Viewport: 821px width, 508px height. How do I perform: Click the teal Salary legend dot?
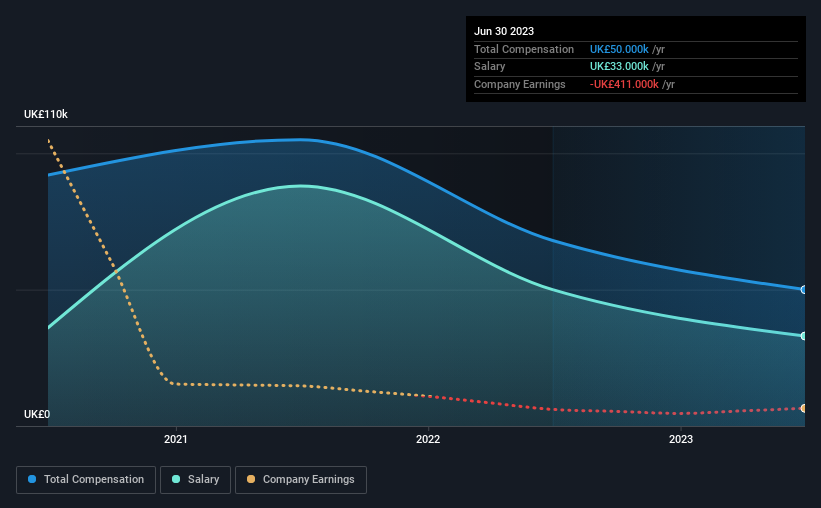176,479
